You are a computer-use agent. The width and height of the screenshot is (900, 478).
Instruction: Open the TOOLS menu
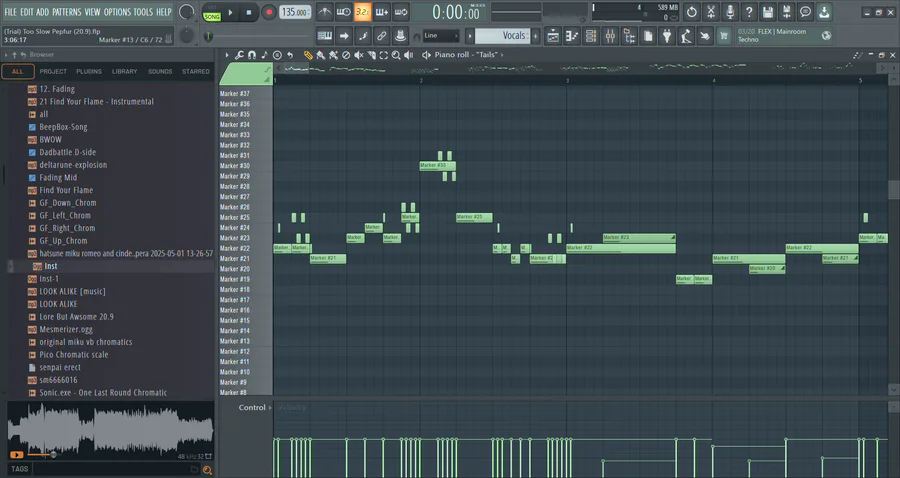(143, 12)
